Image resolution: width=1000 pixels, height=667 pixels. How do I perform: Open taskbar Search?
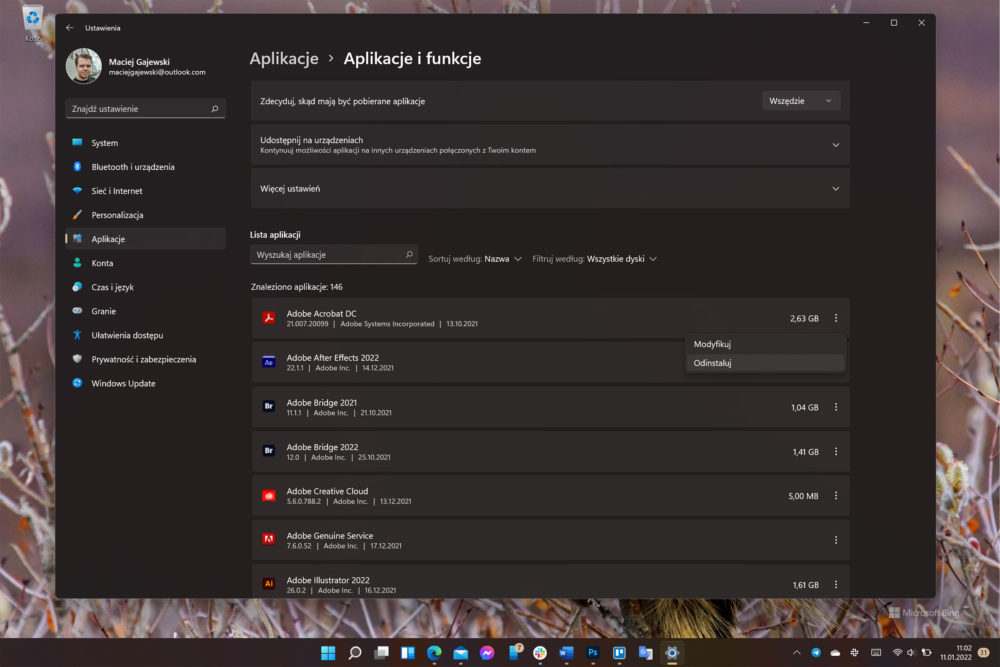click(355, 653)
